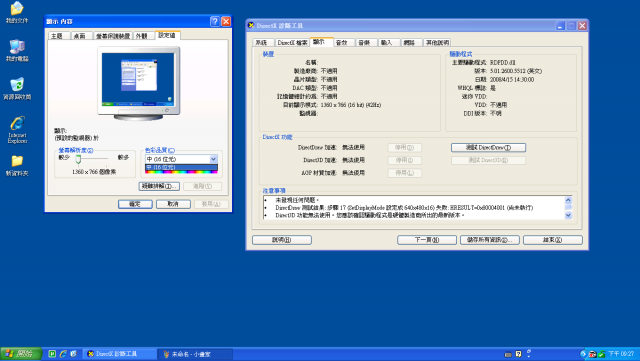Switch to 未命名 - 小畫家 taskbar button

(x=196, y=354)
